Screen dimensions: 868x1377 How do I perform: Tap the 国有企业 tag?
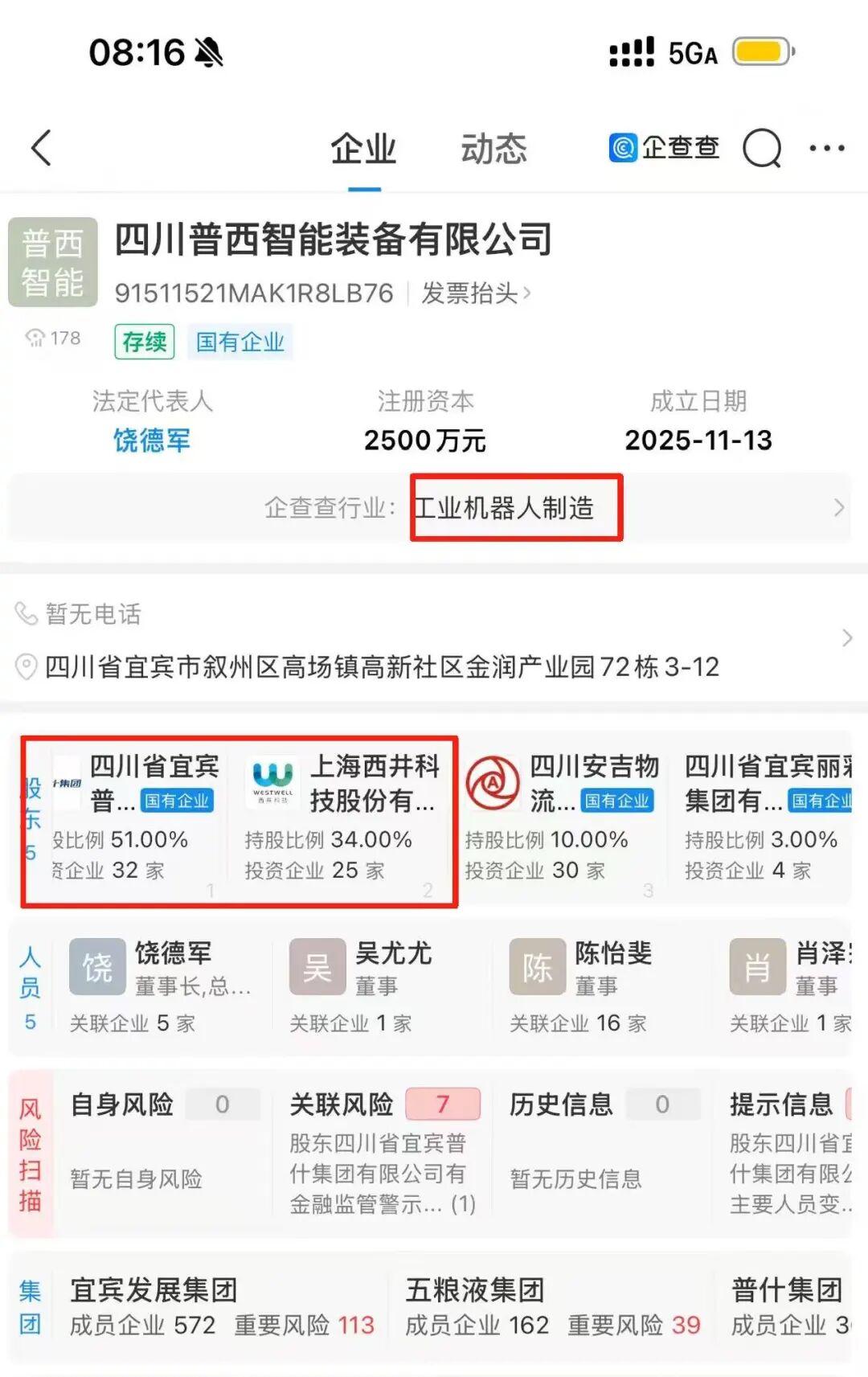click(x=240, y=342)
